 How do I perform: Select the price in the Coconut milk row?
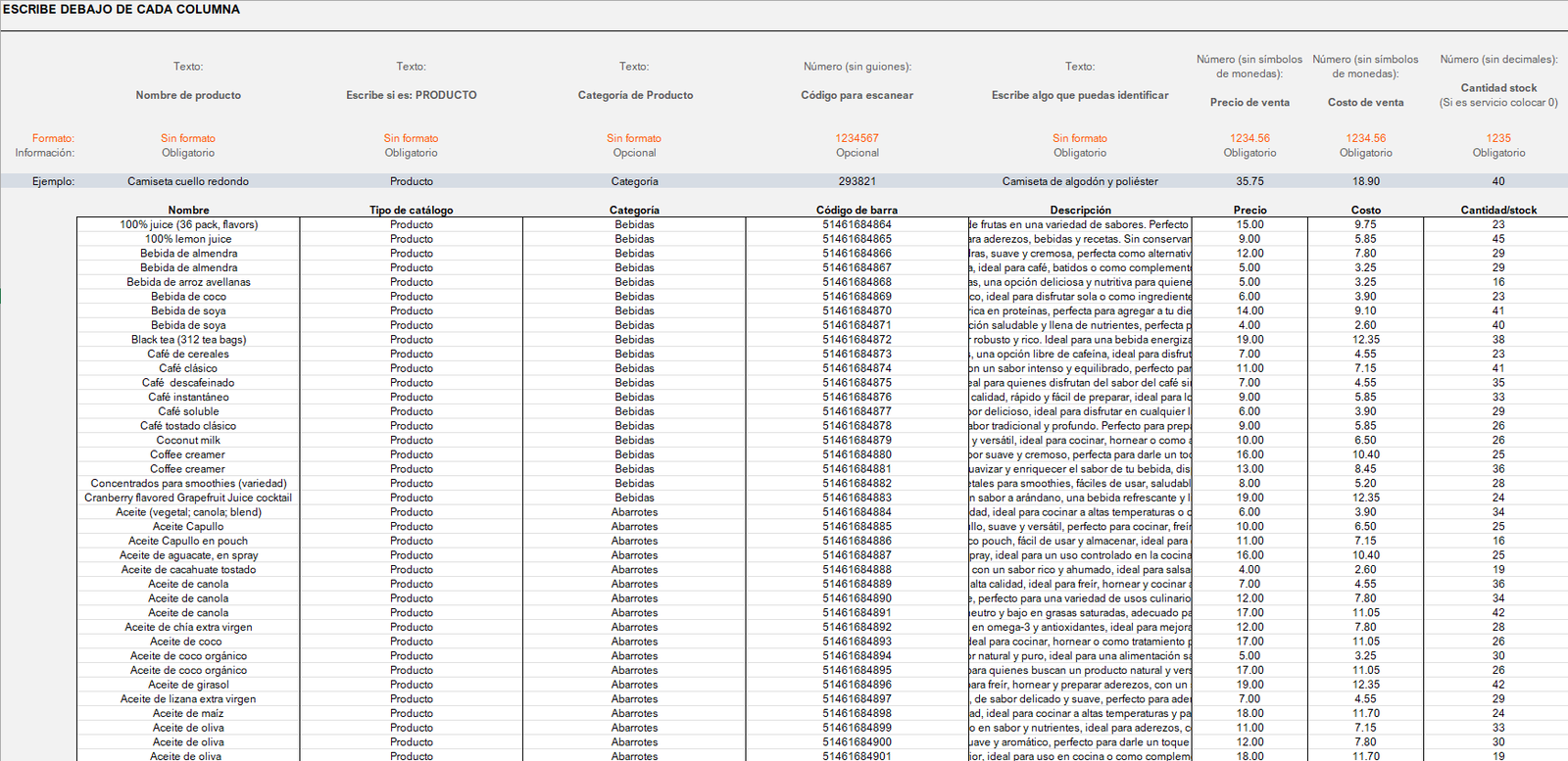click(x=1249, y=440)
